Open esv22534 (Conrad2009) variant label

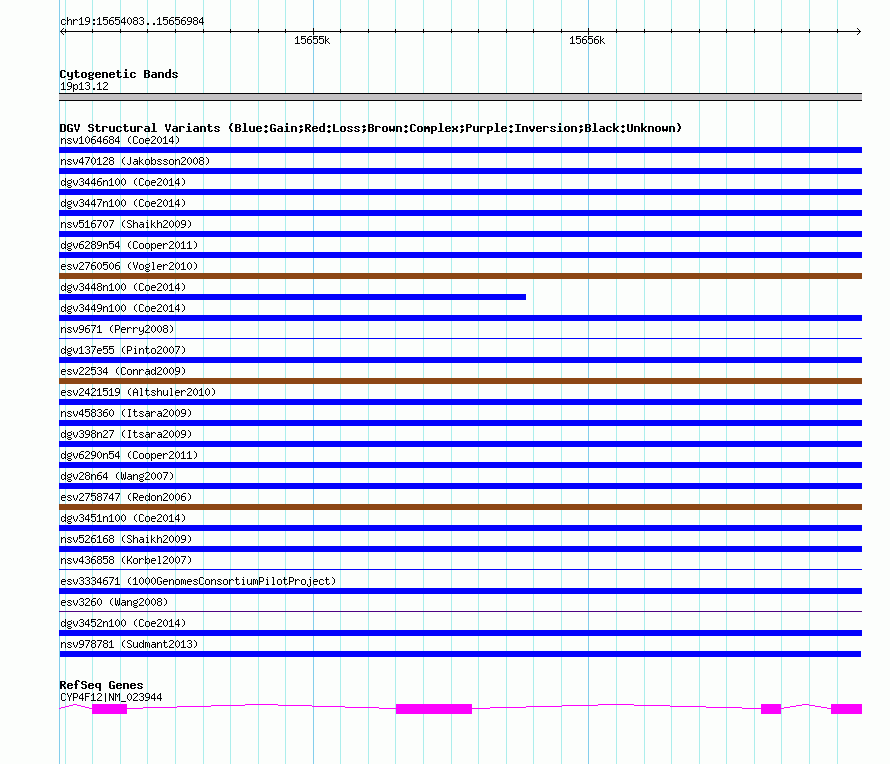[x=123, y=371]
